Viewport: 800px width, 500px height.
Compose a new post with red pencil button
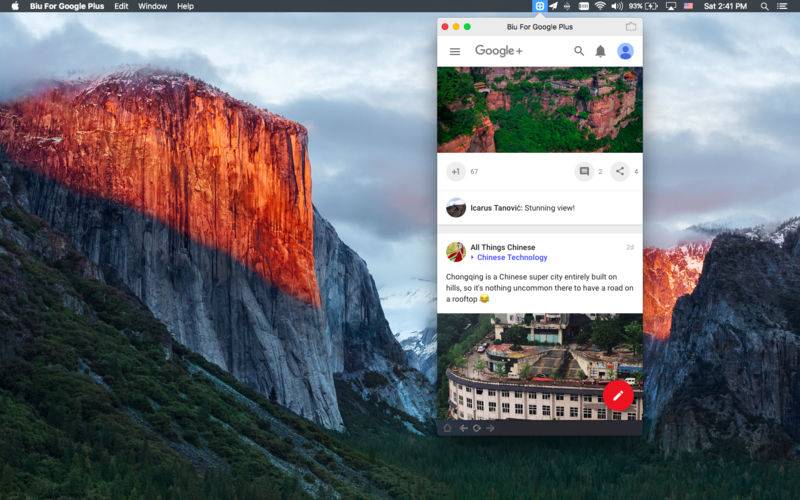[618, 395]
